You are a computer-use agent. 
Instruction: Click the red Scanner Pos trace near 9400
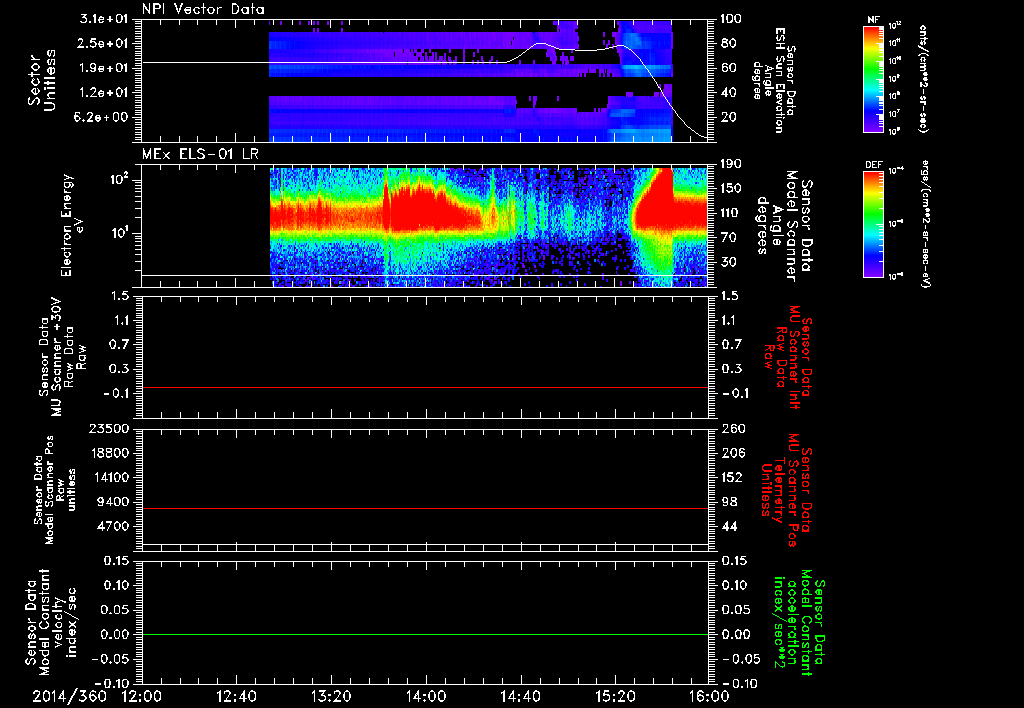point(424,508)
